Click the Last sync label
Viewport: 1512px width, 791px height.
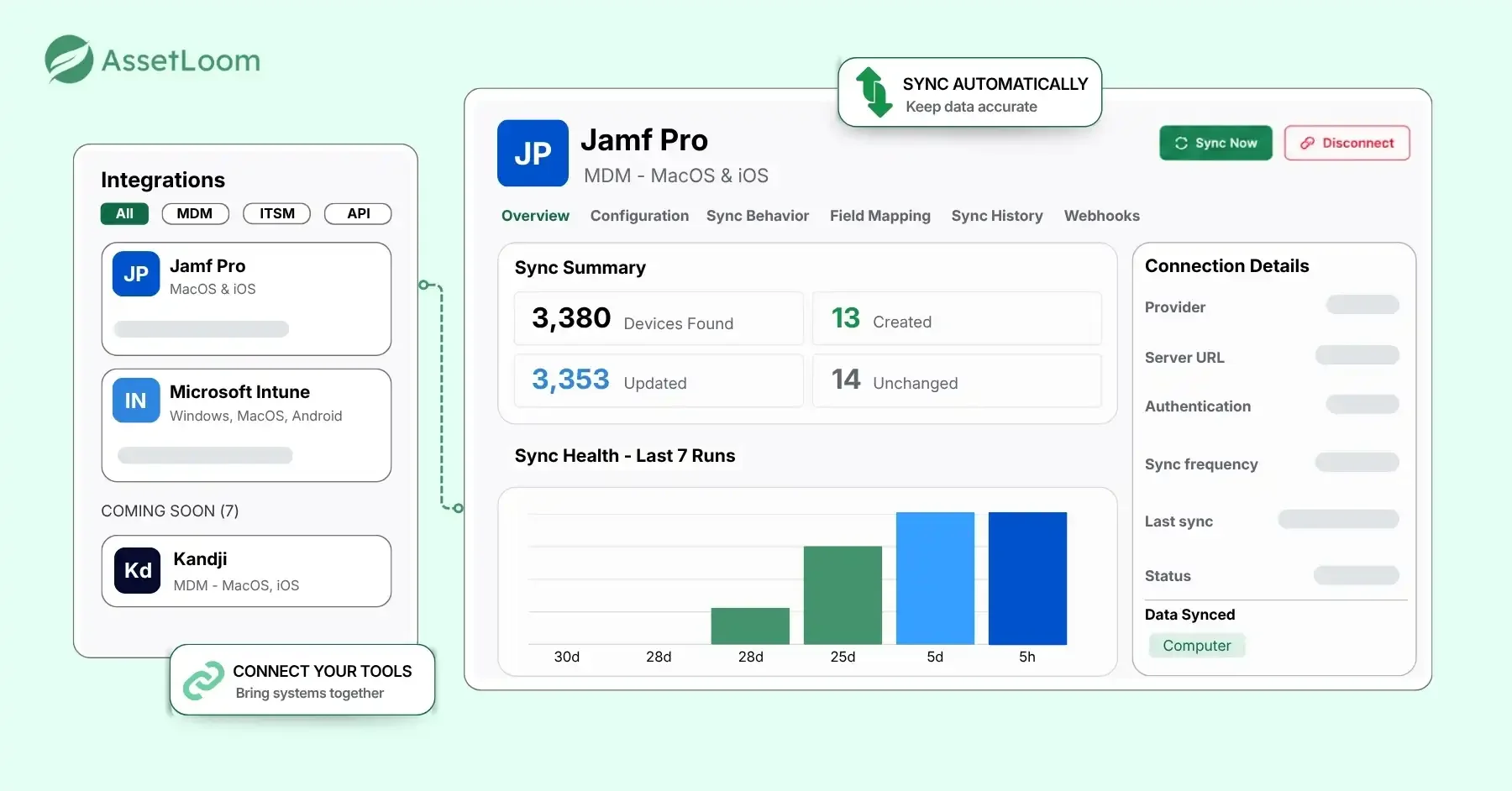tap(1179, 521)
